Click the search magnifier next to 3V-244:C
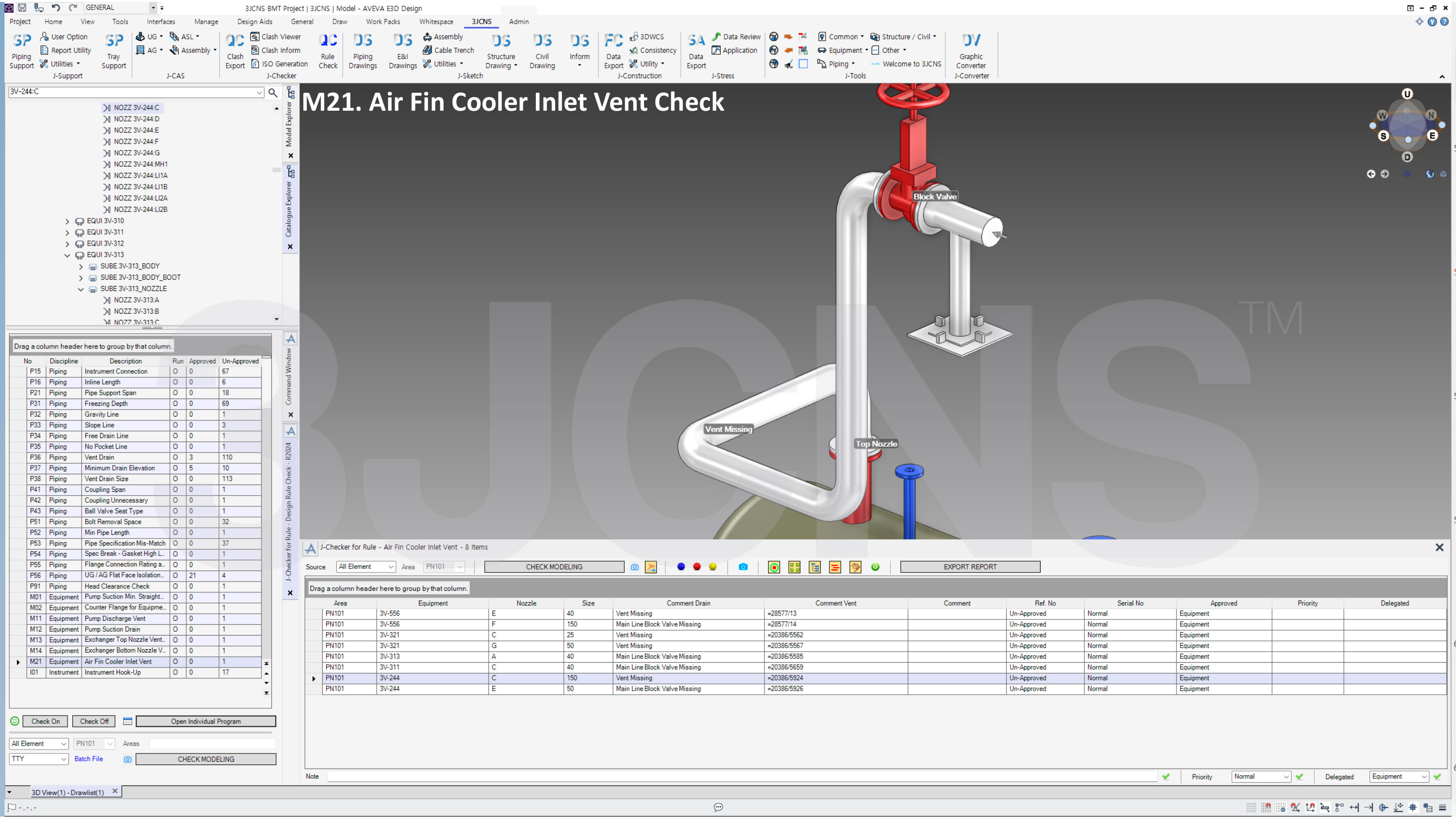The height and width of the screenshot is (819, 1456). (x=272, y=92)
